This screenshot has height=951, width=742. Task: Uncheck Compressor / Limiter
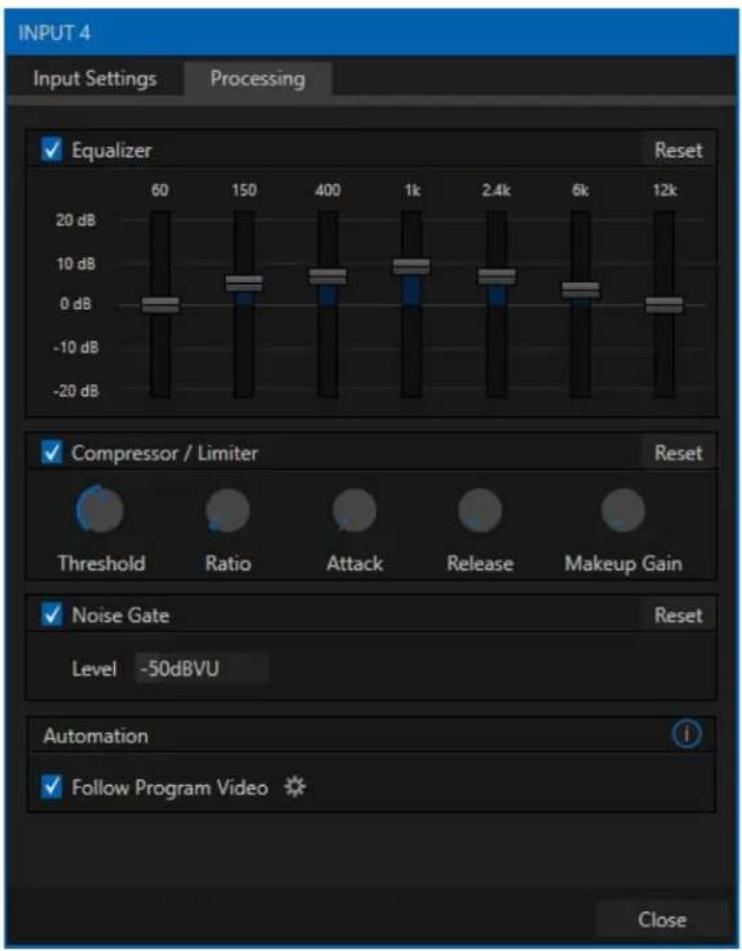52,452
